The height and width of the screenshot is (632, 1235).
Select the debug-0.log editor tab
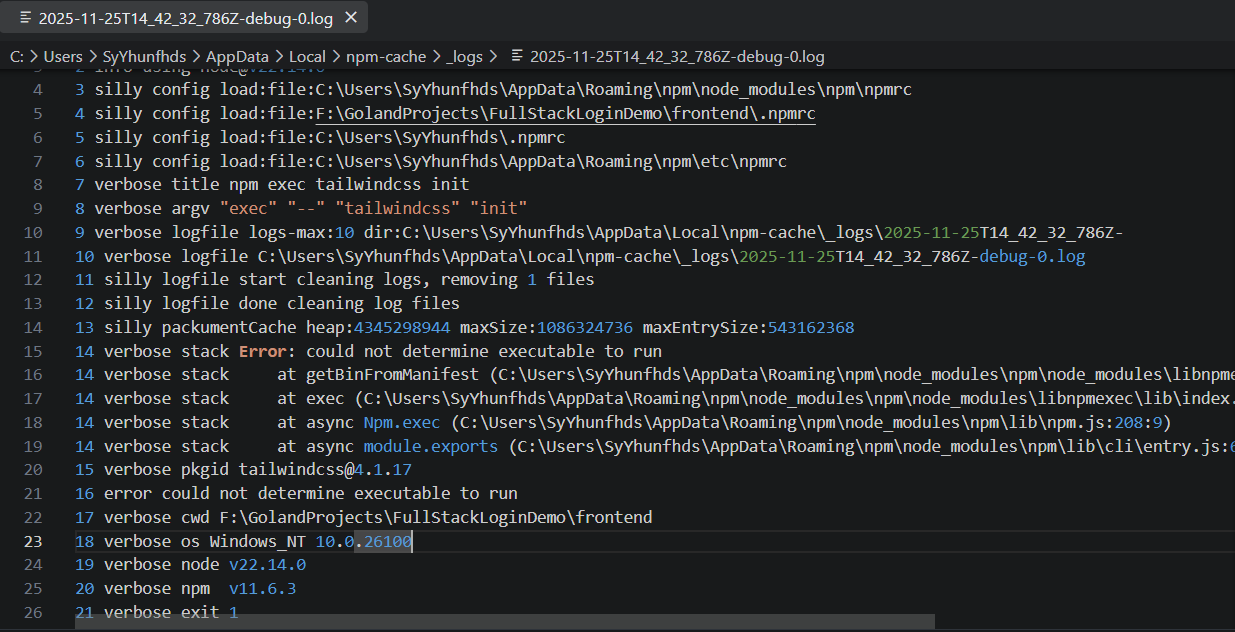pos(185,18)
